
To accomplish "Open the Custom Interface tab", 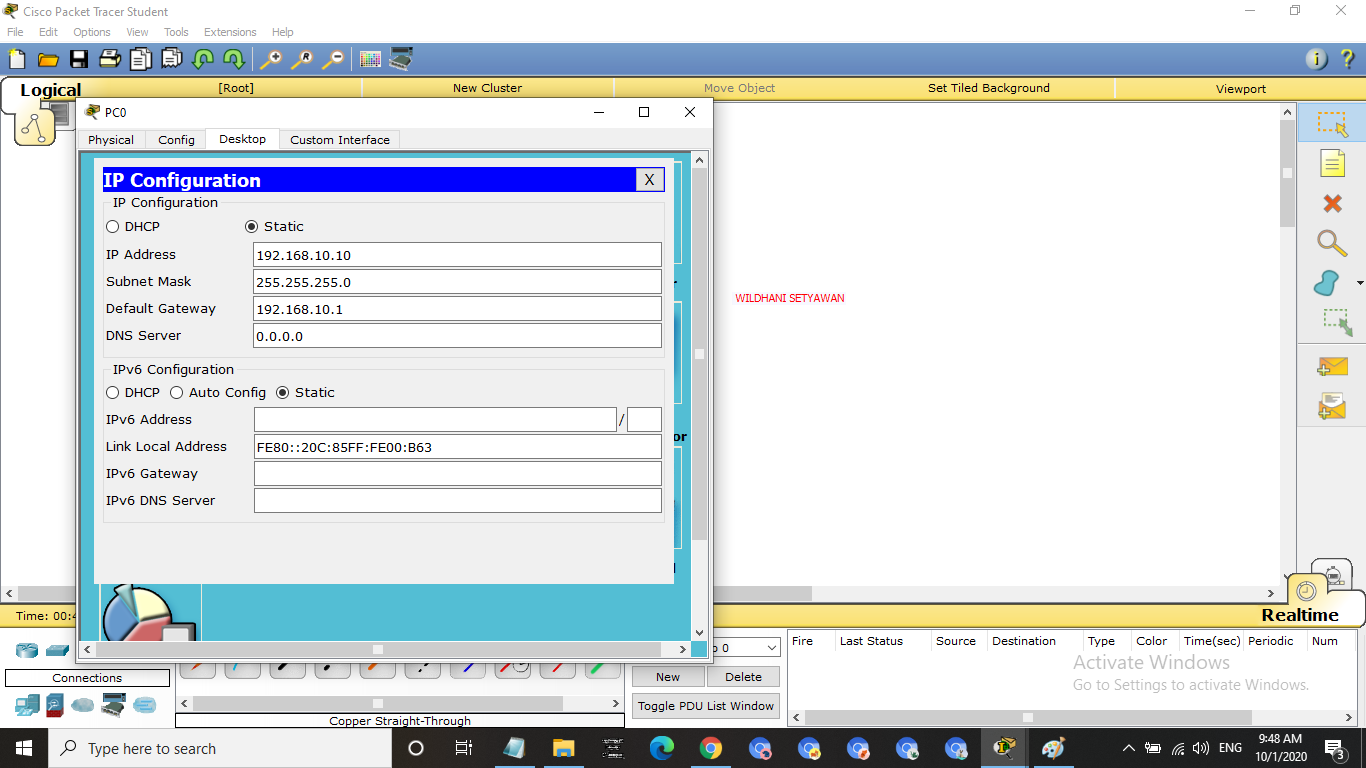I will [340, 140].
